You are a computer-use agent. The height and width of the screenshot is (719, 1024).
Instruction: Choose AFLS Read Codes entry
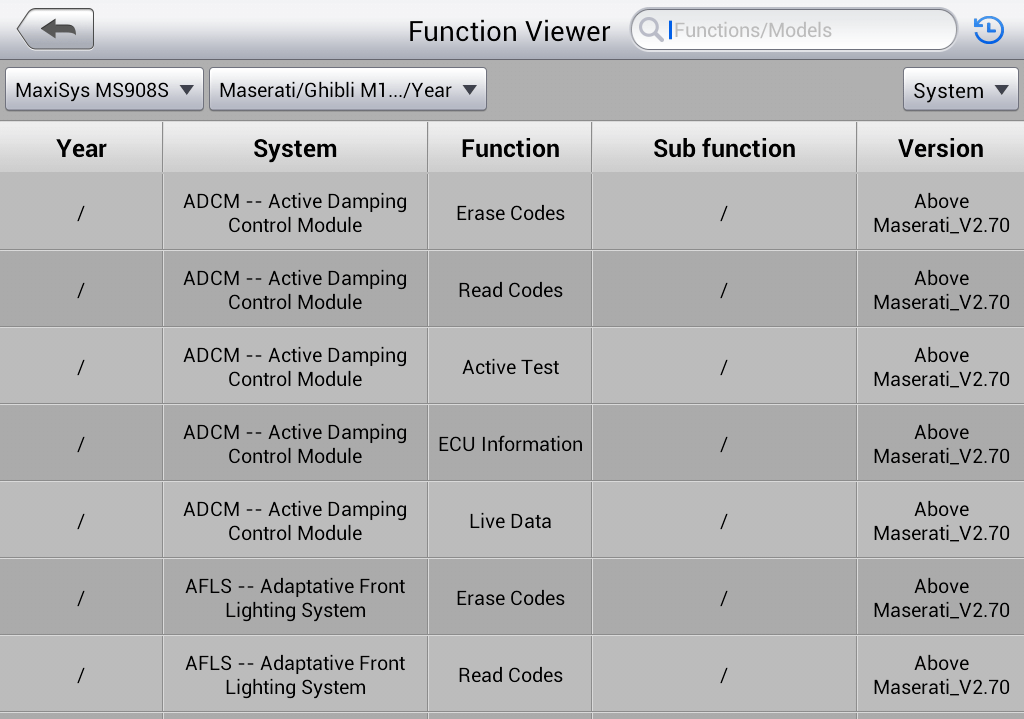pos(512,674)
